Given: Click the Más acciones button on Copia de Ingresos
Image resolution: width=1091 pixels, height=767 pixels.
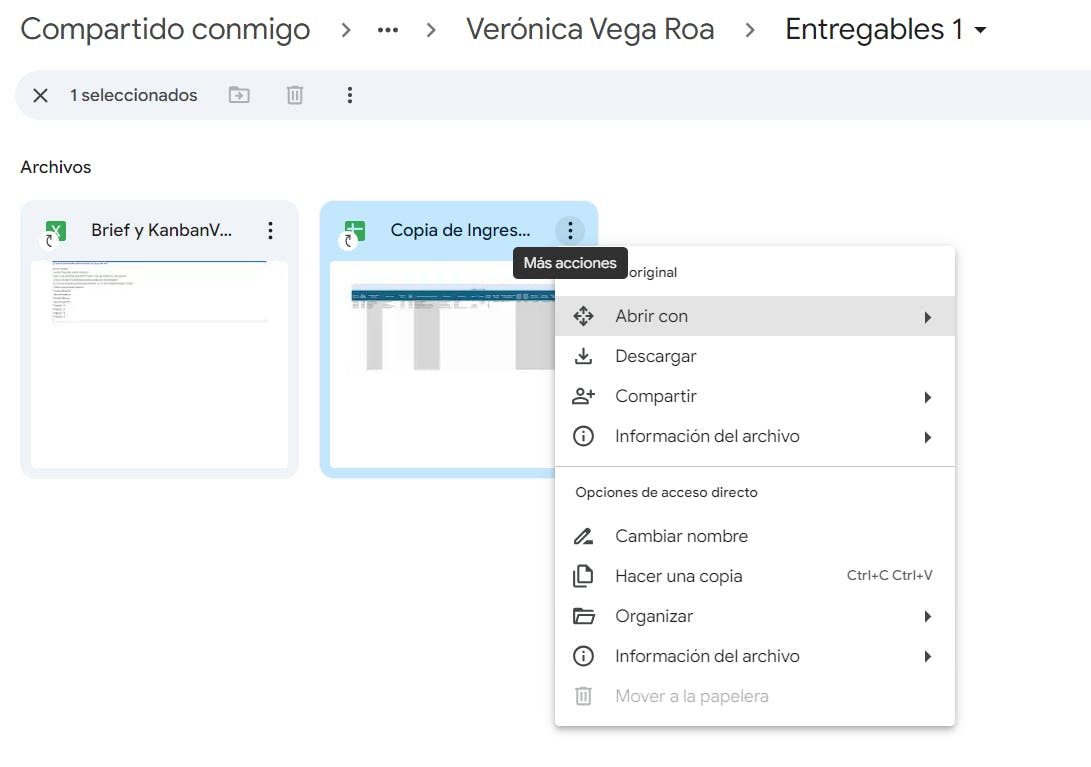Looking at the screenshot, I should coord(570,231).
